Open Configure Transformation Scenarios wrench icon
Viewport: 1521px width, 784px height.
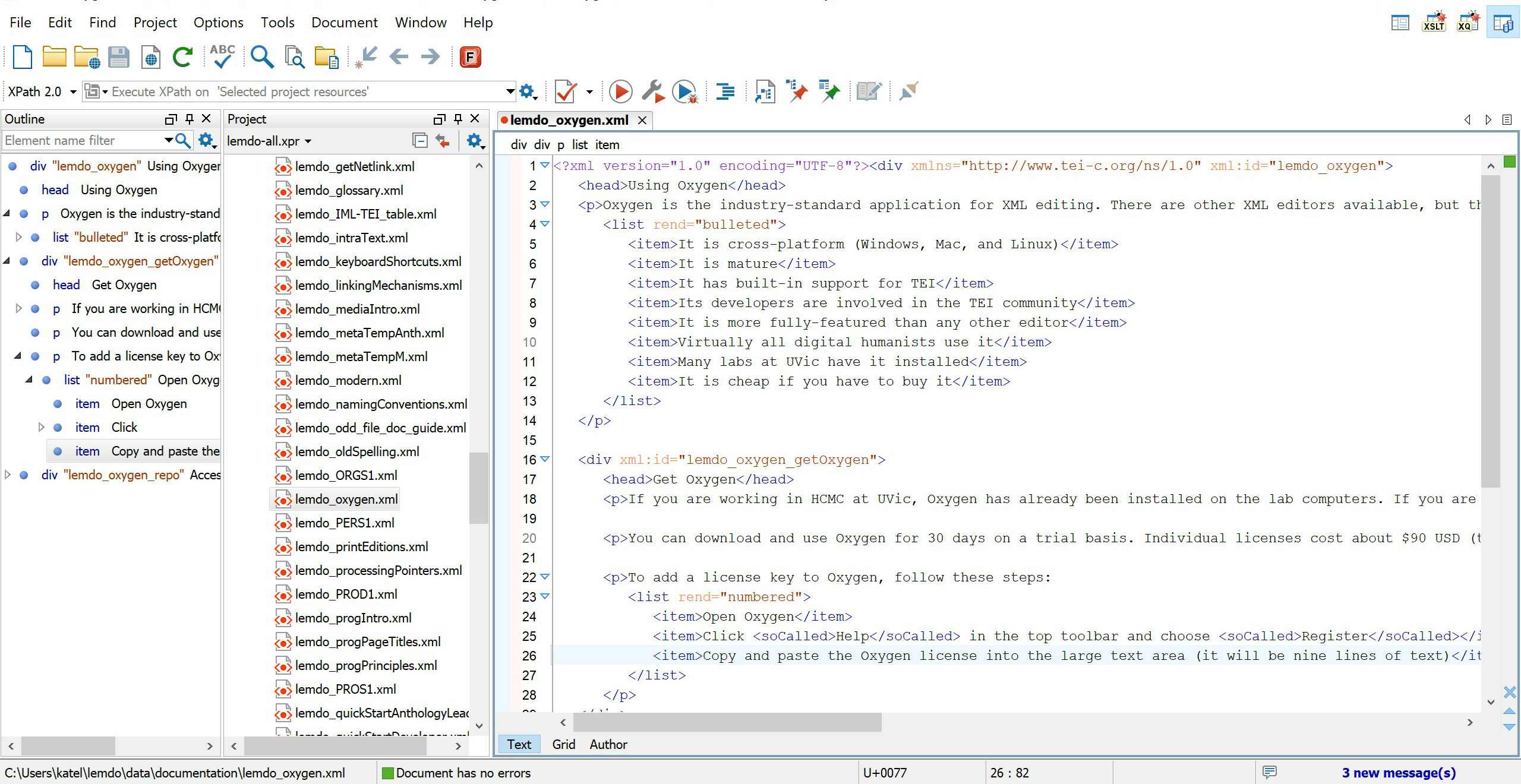[652, 91]
